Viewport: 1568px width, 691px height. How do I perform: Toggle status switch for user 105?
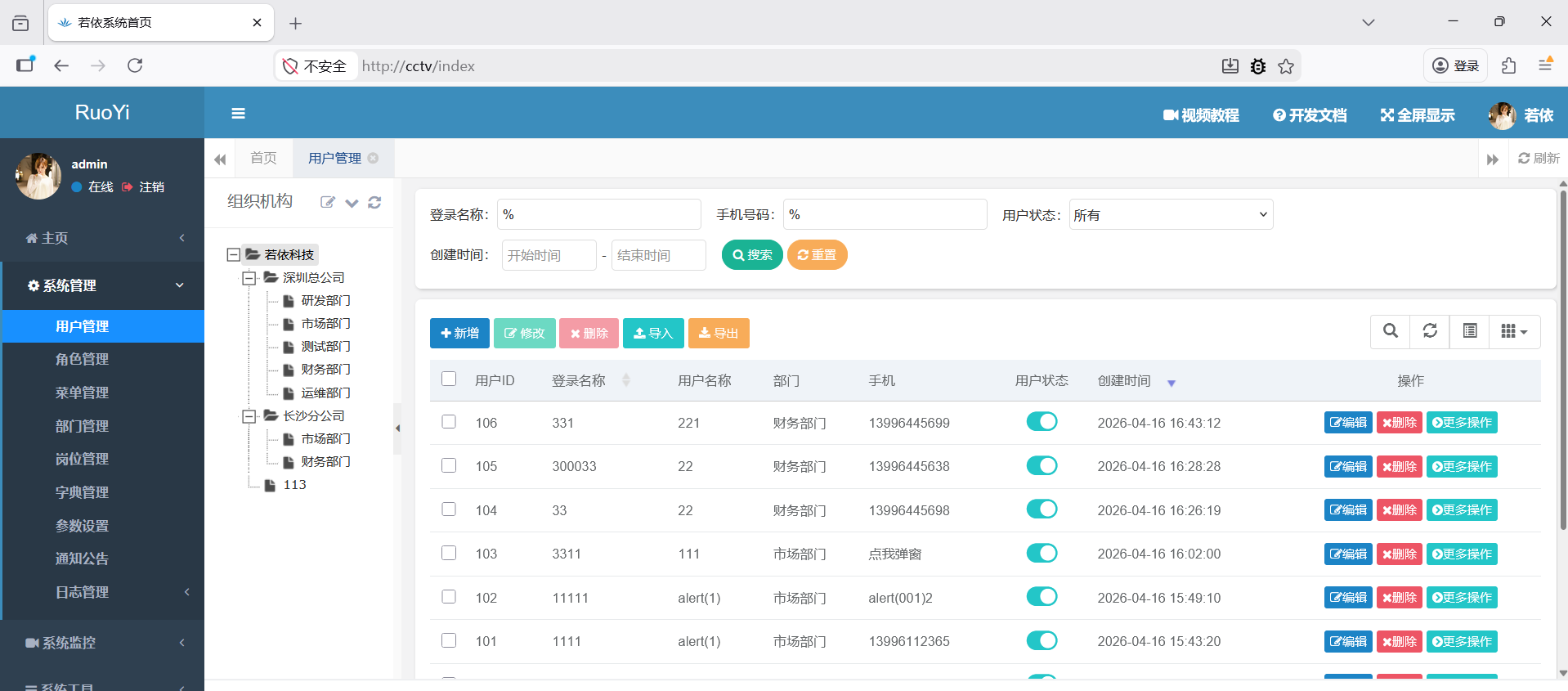(x=1042, y=465)
